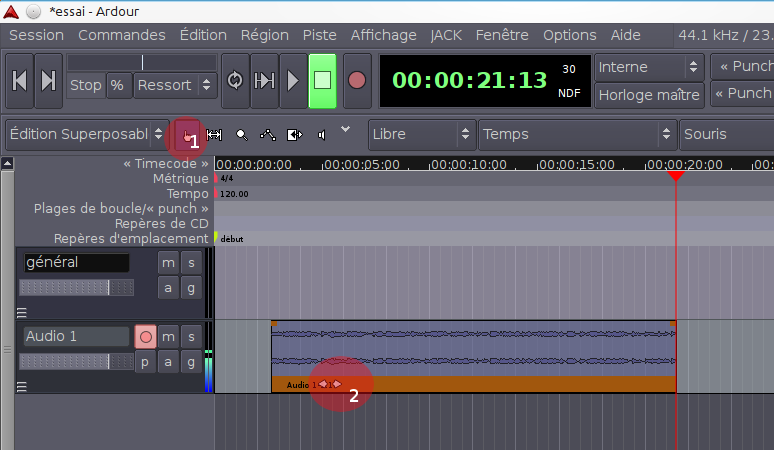This screenshot has width=774, height=450.
Task: Open the Piste menu
Action: click(x=319, y=36)
